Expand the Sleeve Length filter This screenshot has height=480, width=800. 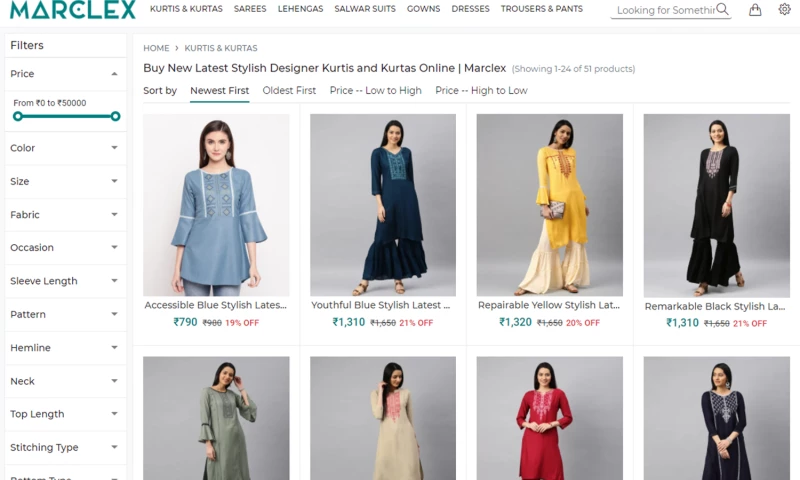65,281
